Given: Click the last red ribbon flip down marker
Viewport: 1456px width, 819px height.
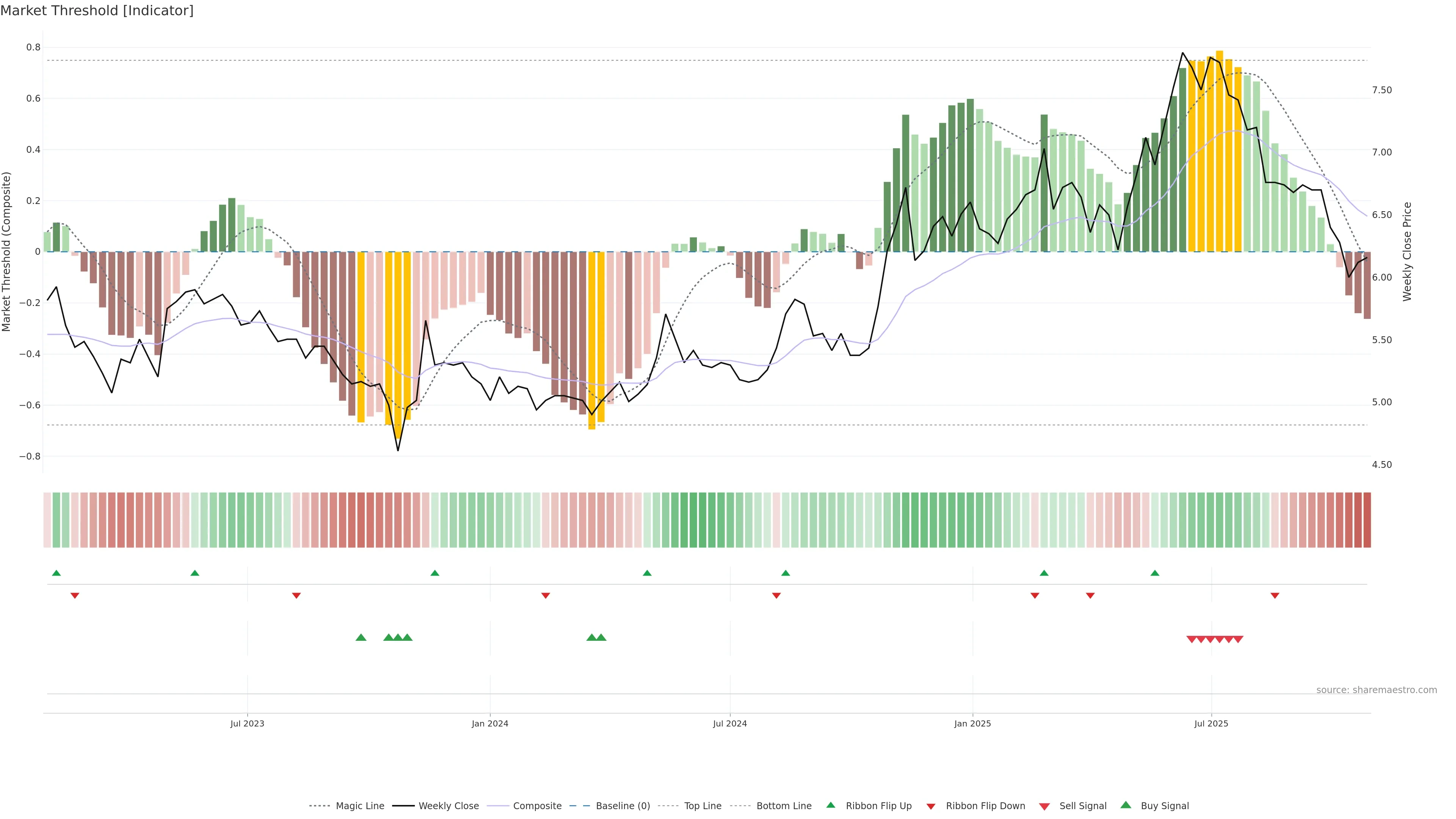Looking at the screenshot, I should coord(1274,595).
